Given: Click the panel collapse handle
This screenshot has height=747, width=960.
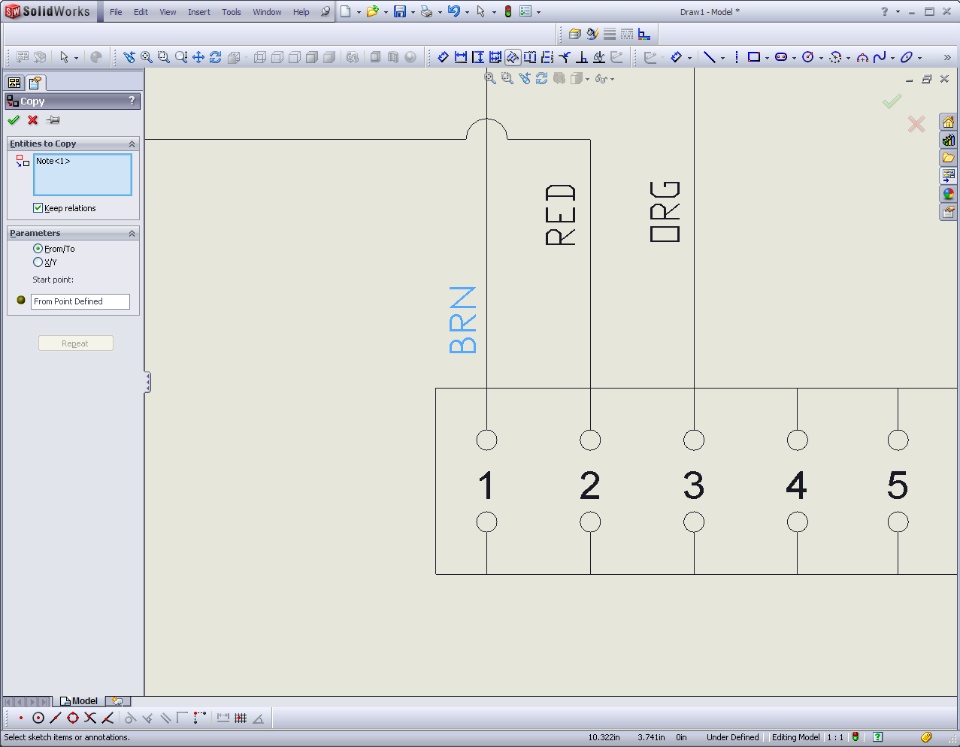Looking at the screenshot, I should (x=148, y=382).
